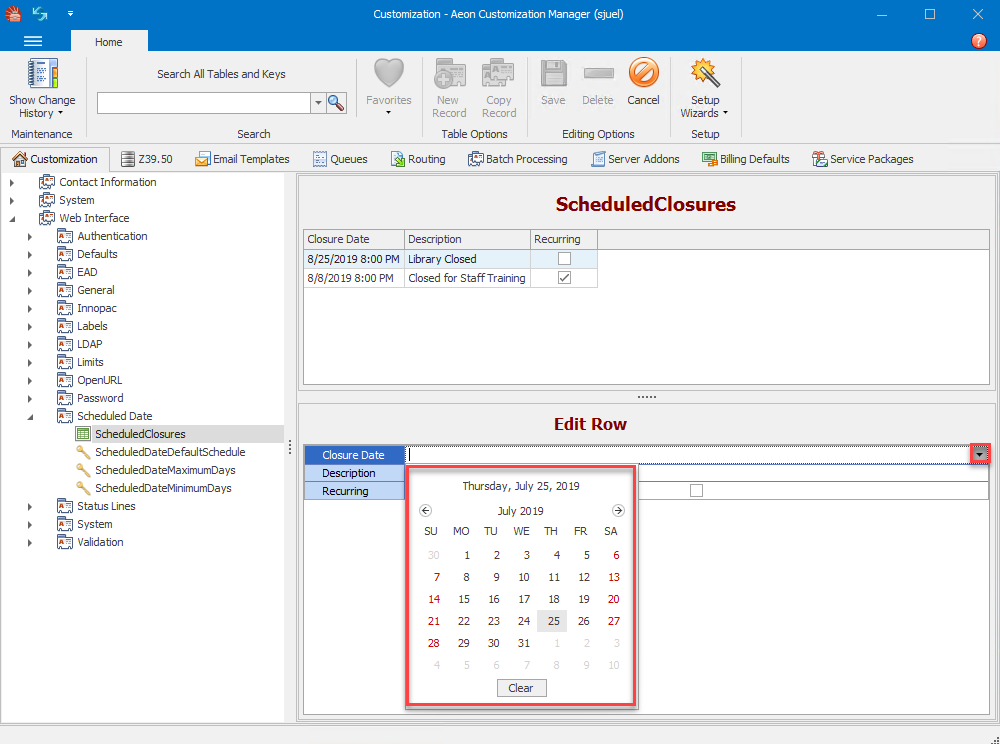Click the red help question icon

(x=979, y=41)
